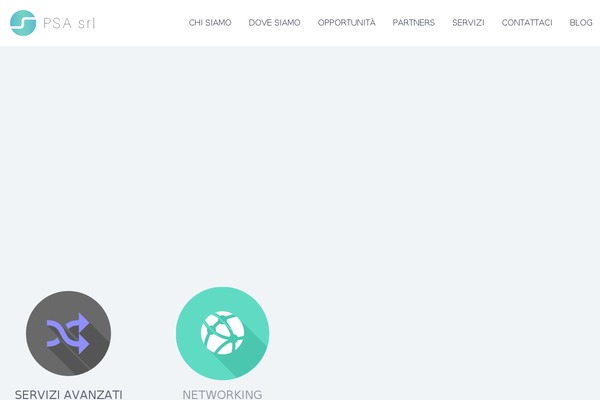Open the Servizi Avanzati shuffle-arrows icon
This screenshot has height=400, width=600.
(x=68, y=333)
